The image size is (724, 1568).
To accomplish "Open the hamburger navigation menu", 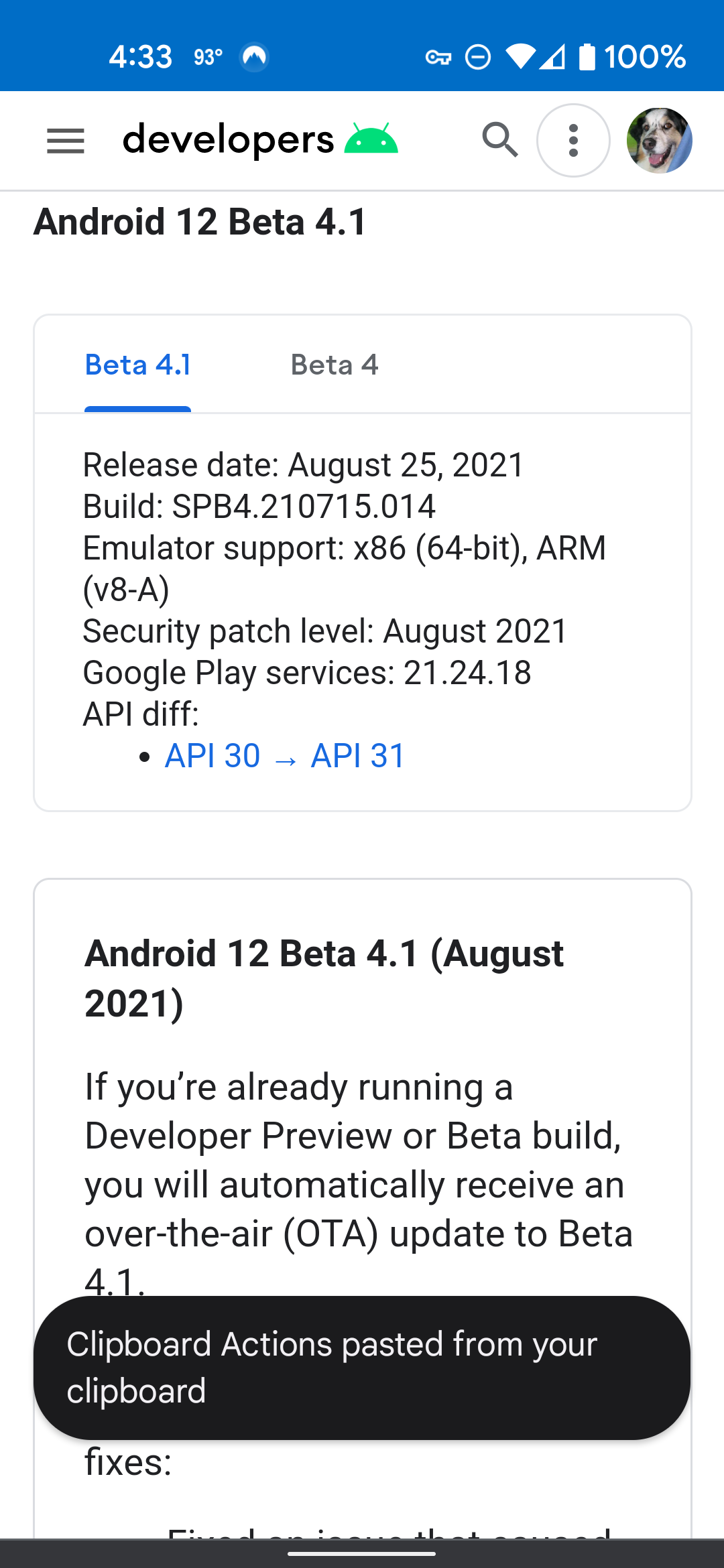I will click(66, 141).
